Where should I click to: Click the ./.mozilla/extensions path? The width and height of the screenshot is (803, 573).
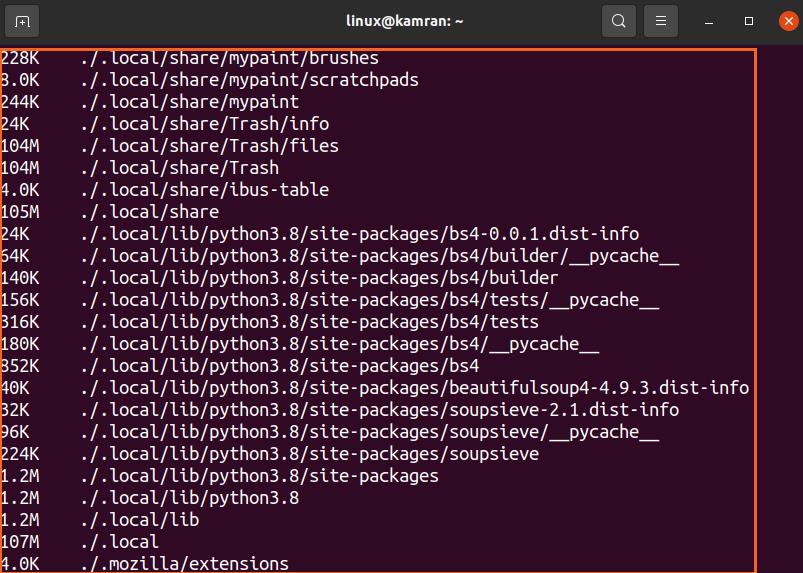click(184, 564)
